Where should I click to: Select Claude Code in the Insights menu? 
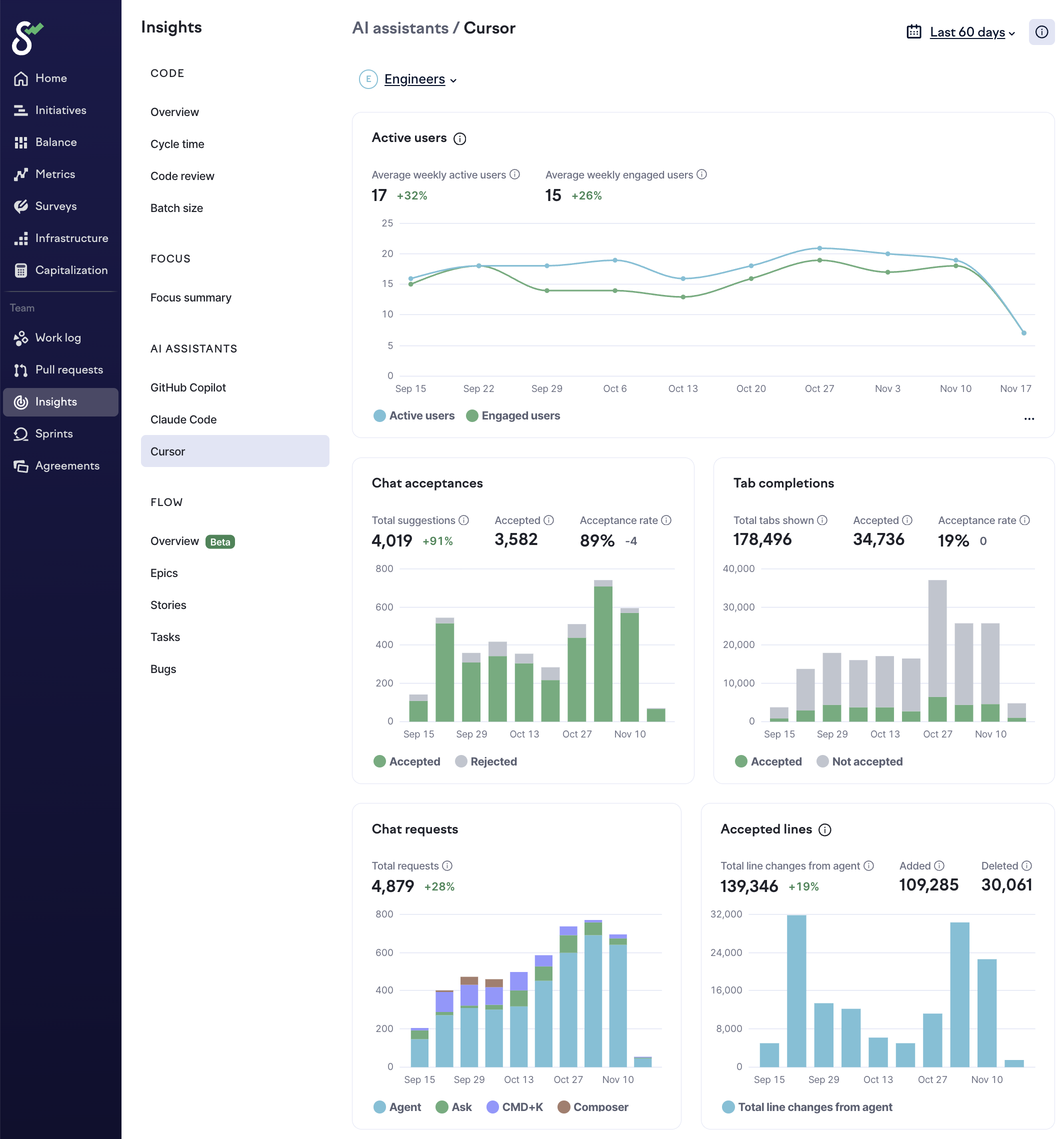[183, 419]
